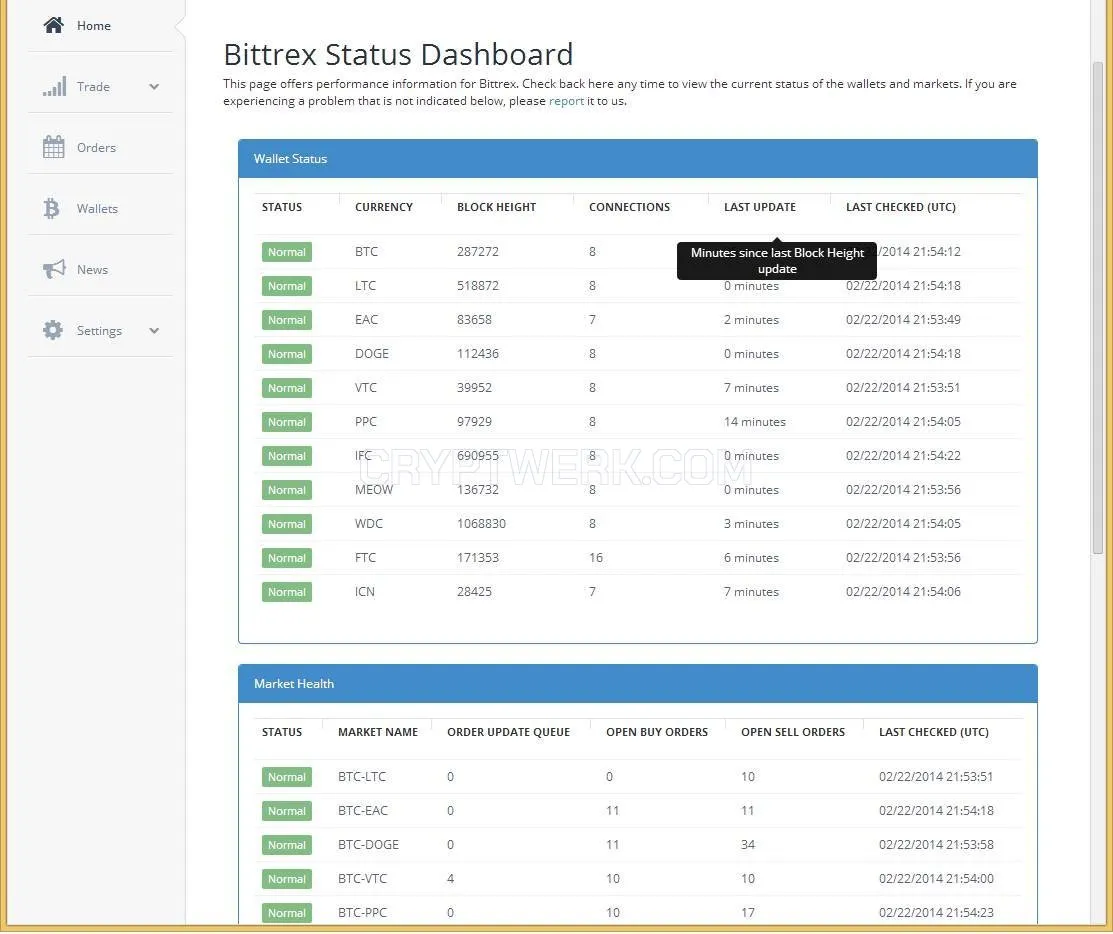Image resolution: width=1113 pixels, height=934 pixels.
Task: Click timestamp 02/22/2014 21:53:58
Action: [x=936, y=845]
